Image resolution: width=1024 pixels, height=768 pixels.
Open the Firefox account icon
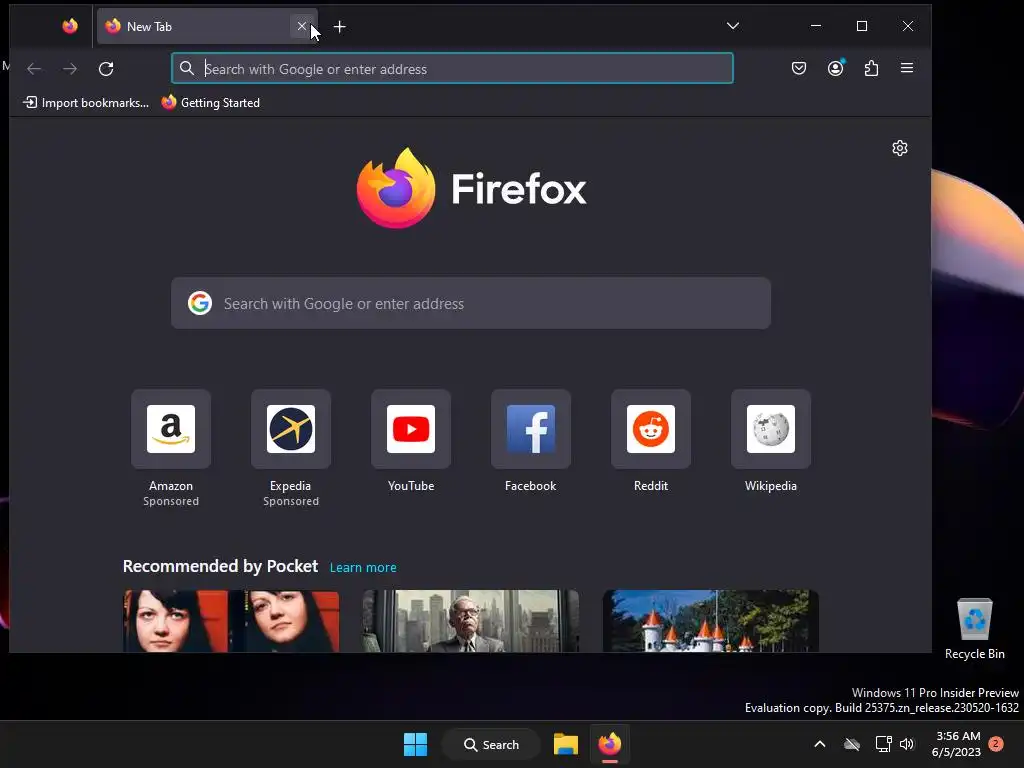click(x=835, y=68)
